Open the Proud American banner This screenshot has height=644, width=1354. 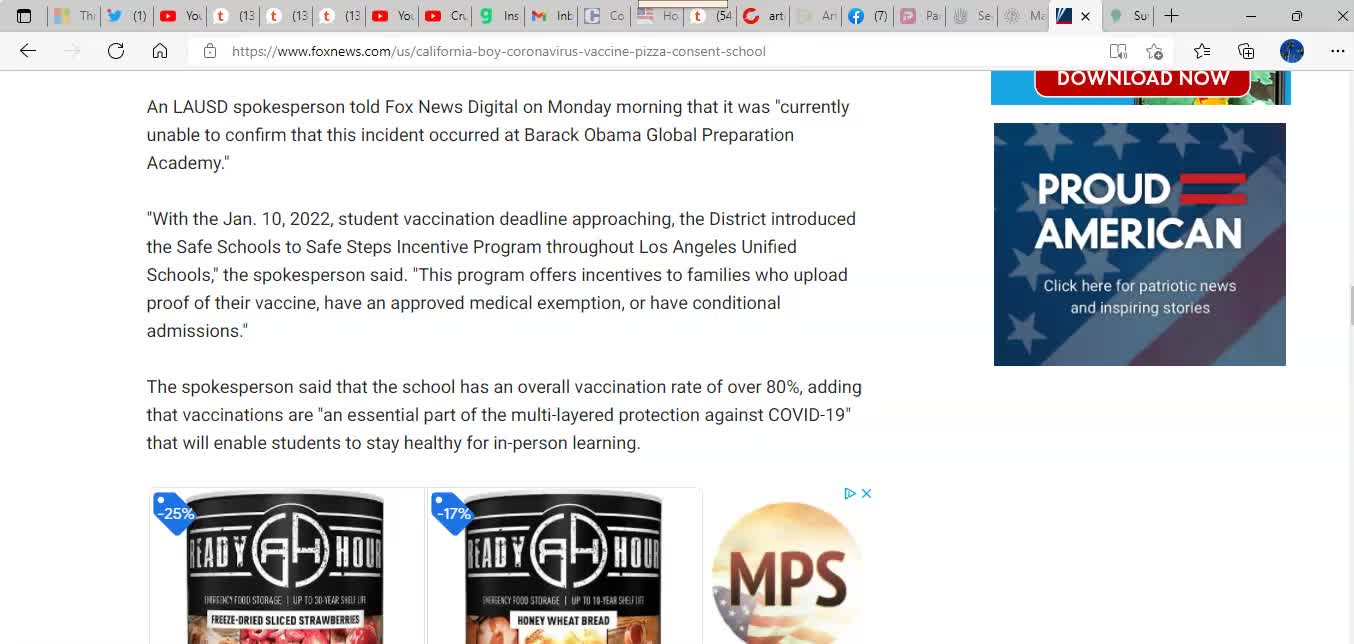tap(1140, 244)
